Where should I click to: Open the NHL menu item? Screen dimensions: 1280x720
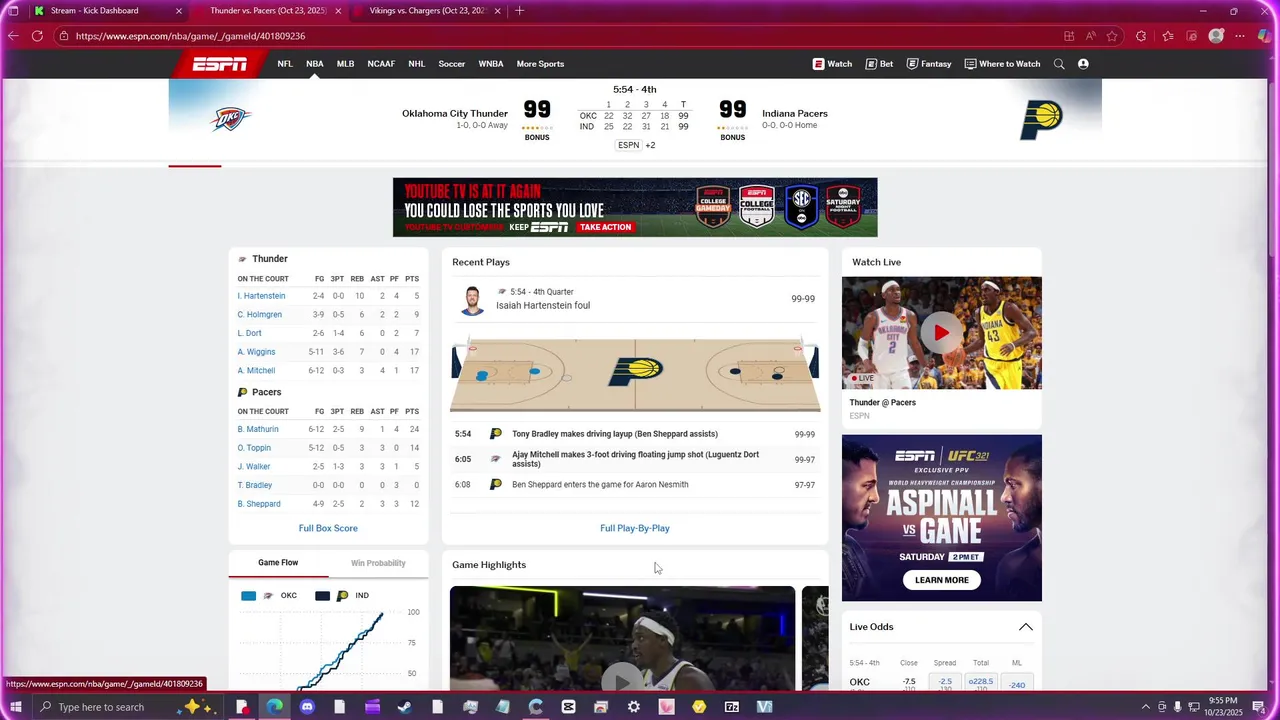click(x=417, y=64)
